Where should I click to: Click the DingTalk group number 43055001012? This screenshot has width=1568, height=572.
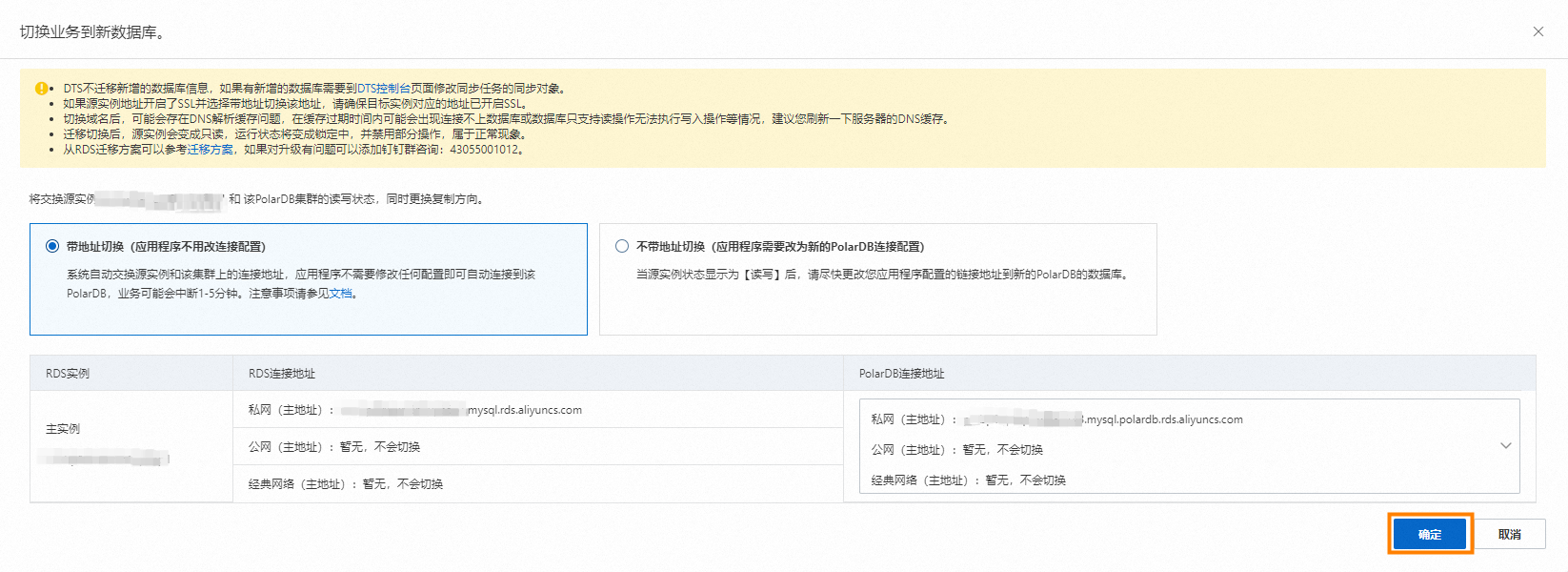485,149
